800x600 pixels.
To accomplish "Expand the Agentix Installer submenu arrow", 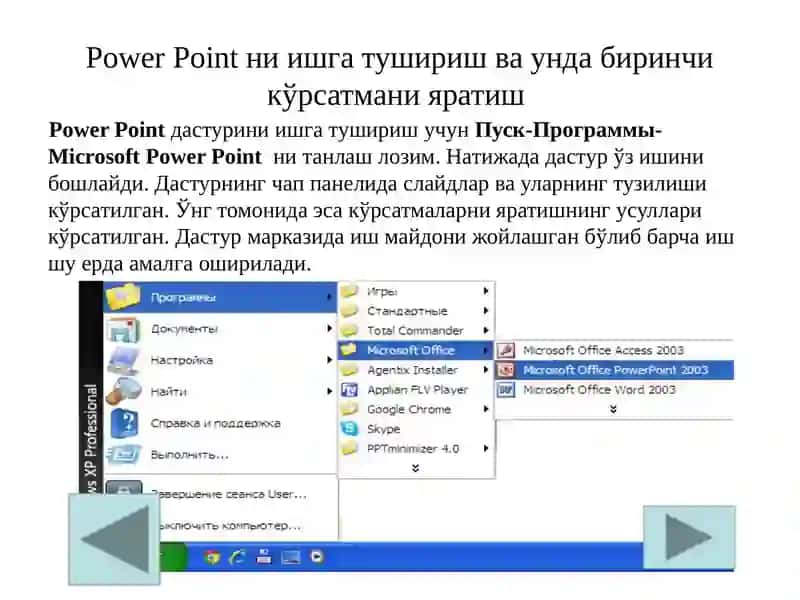I will pos(486,369).
